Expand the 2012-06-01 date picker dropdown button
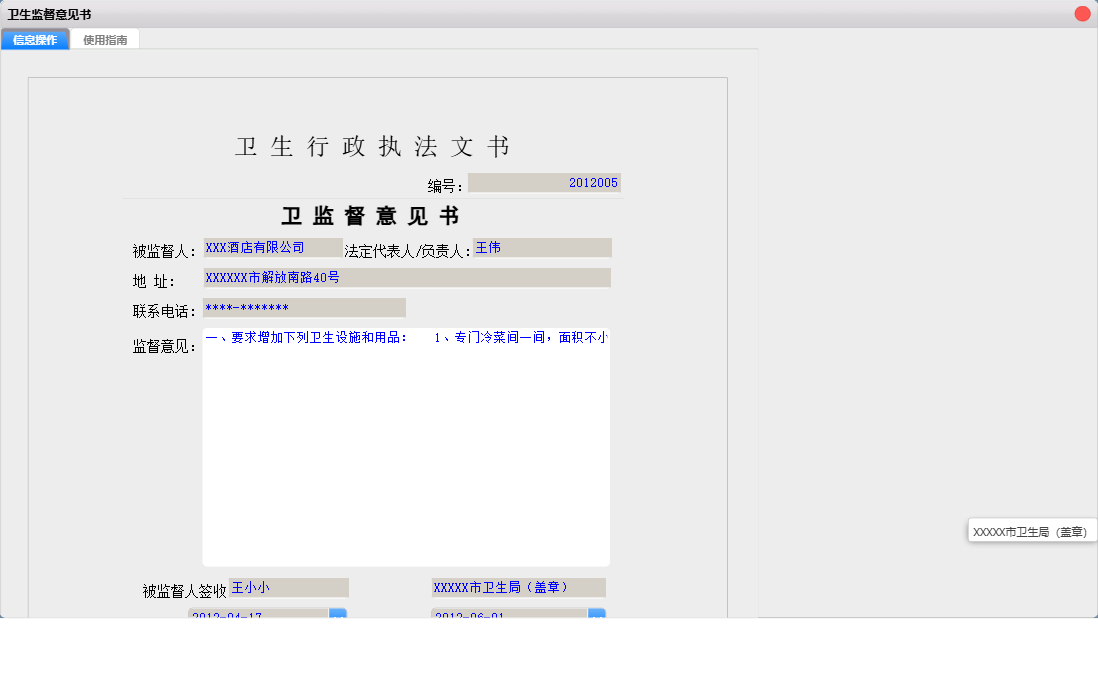This screenshot has height=692, width=1098. (596, 614)
